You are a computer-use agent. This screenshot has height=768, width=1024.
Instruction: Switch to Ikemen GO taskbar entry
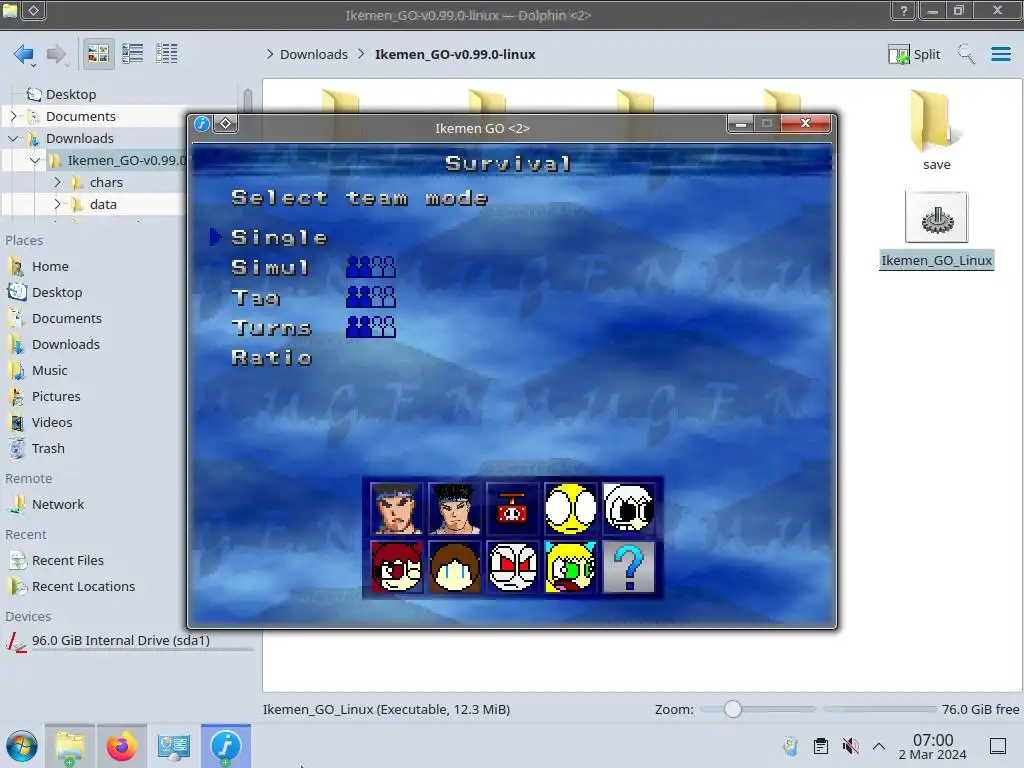click(x=226, y=746)
